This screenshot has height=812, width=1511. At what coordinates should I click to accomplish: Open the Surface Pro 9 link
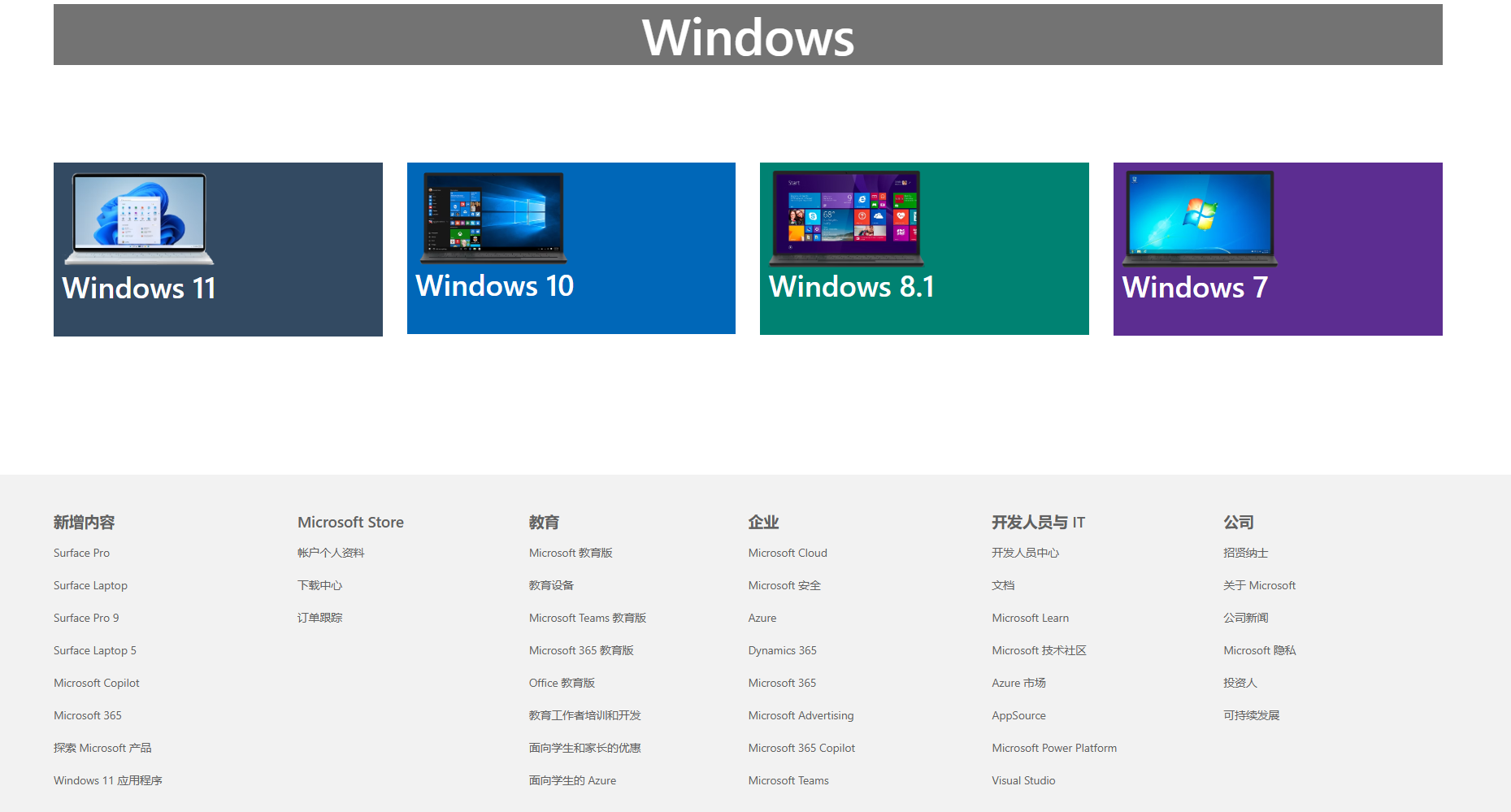click(86, 618)
